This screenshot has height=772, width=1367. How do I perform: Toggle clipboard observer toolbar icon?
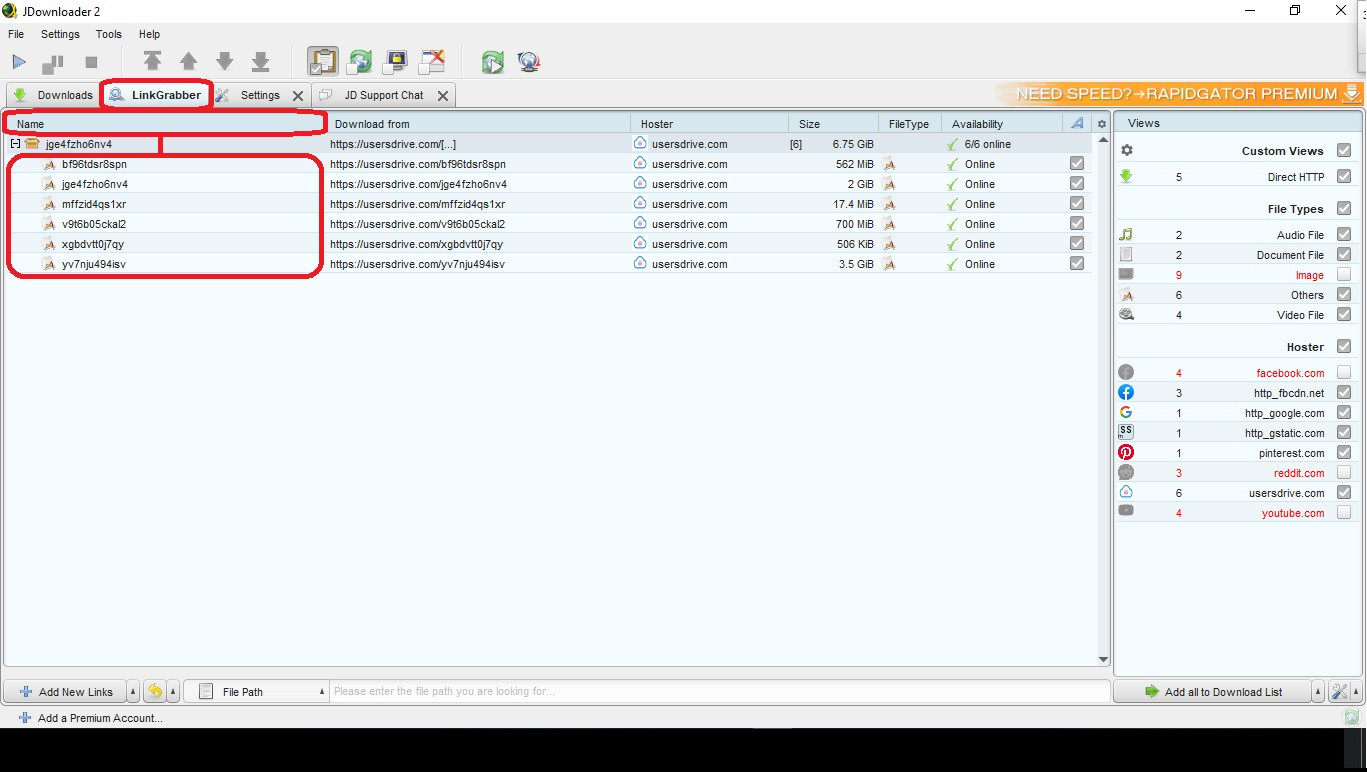click(322, 62)
